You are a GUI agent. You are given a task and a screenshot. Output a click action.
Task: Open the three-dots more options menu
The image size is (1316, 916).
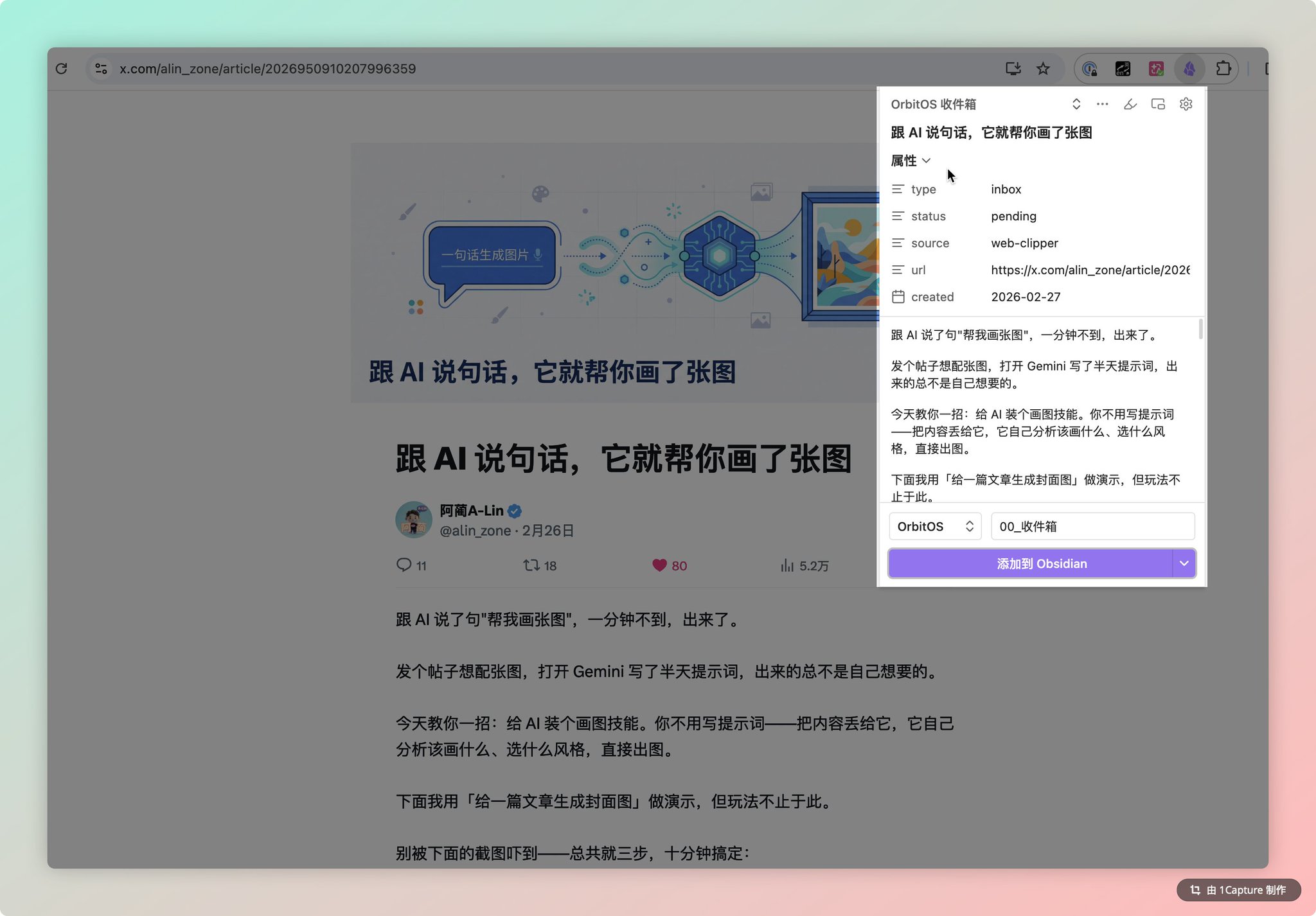point(1102,104)
